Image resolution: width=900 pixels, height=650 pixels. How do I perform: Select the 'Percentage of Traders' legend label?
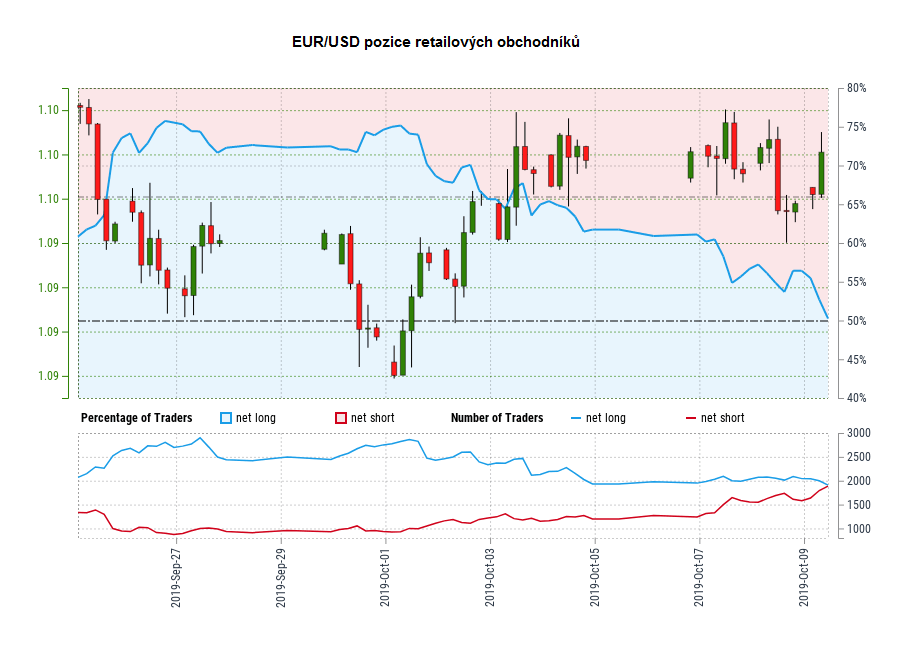click(137, 418)
